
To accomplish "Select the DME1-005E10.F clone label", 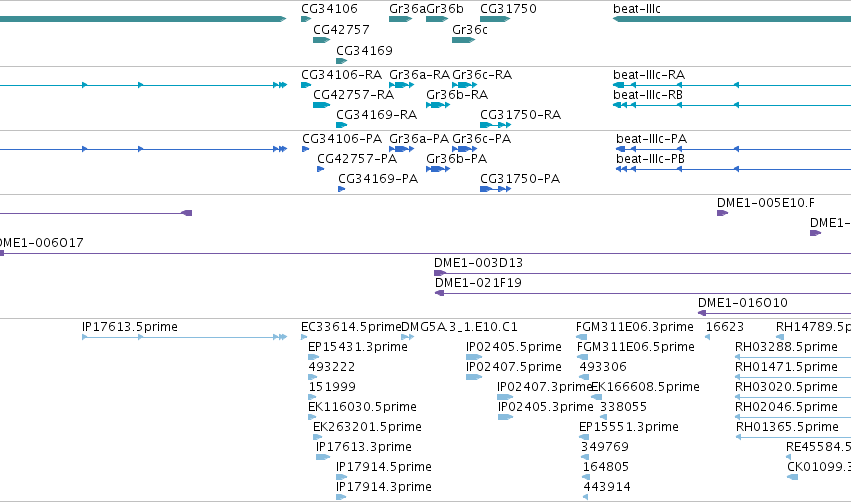I will coord(766,202).
